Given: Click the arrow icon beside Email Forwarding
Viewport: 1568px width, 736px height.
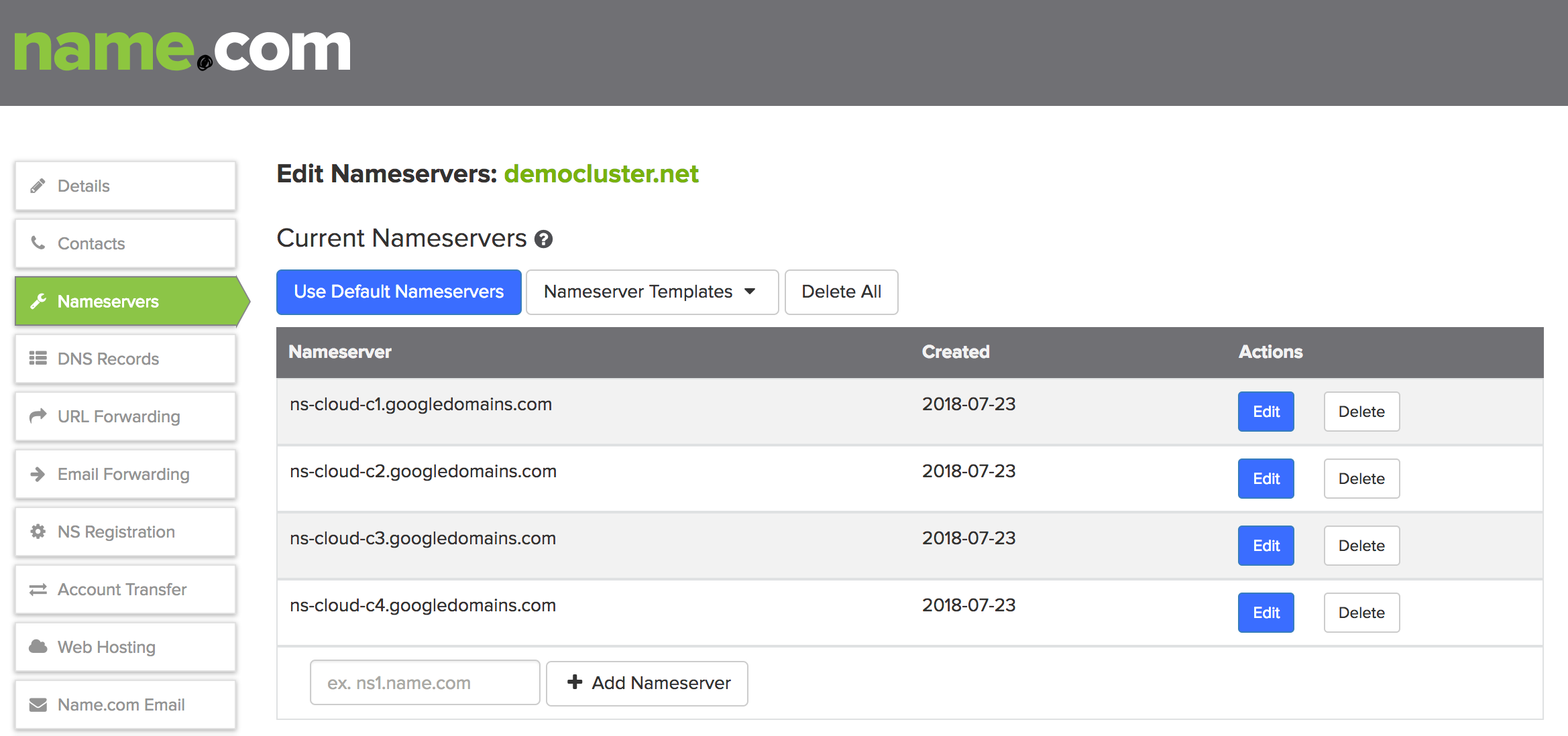Looking at the screenshot, I should [x=38, y=474].
